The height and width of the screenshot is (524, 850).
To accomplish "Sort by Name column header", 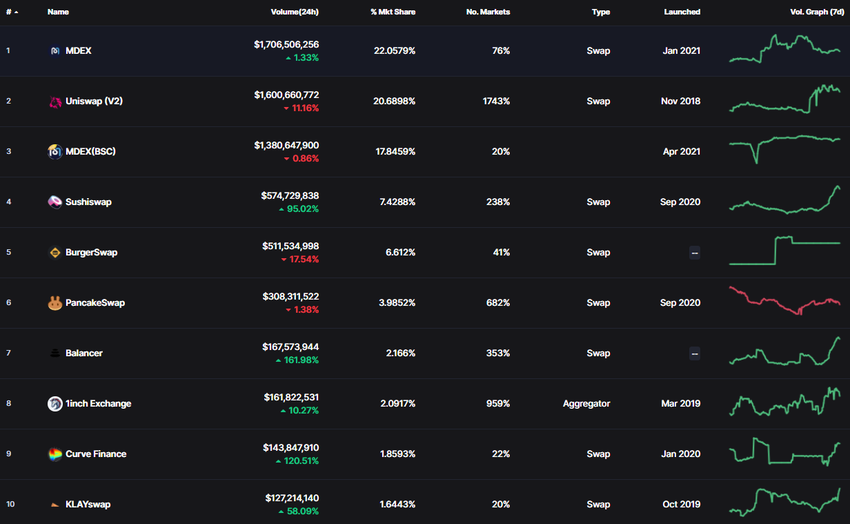I will click(58, 12).
